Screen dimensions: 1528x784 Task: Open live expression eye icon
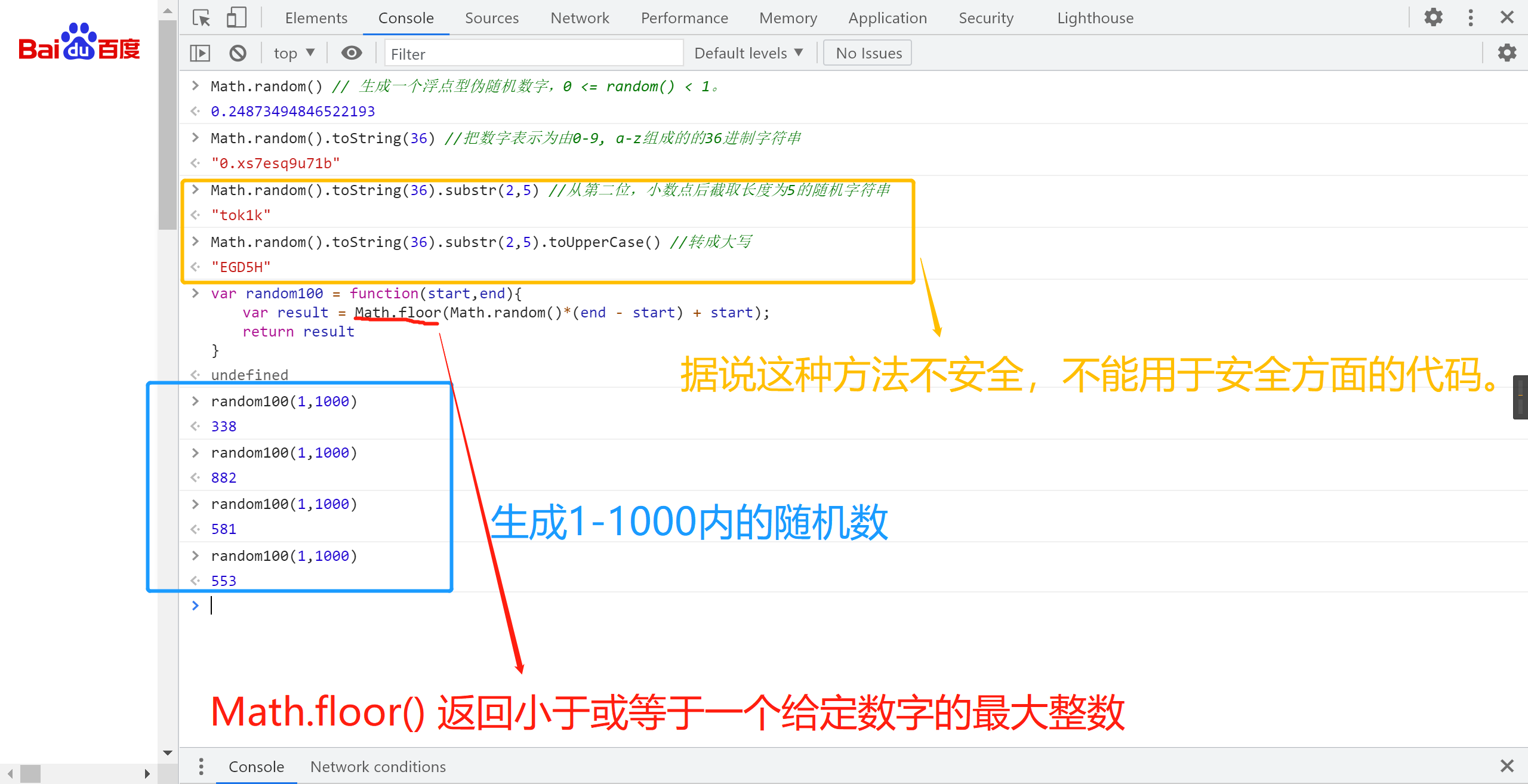(352, 54)
